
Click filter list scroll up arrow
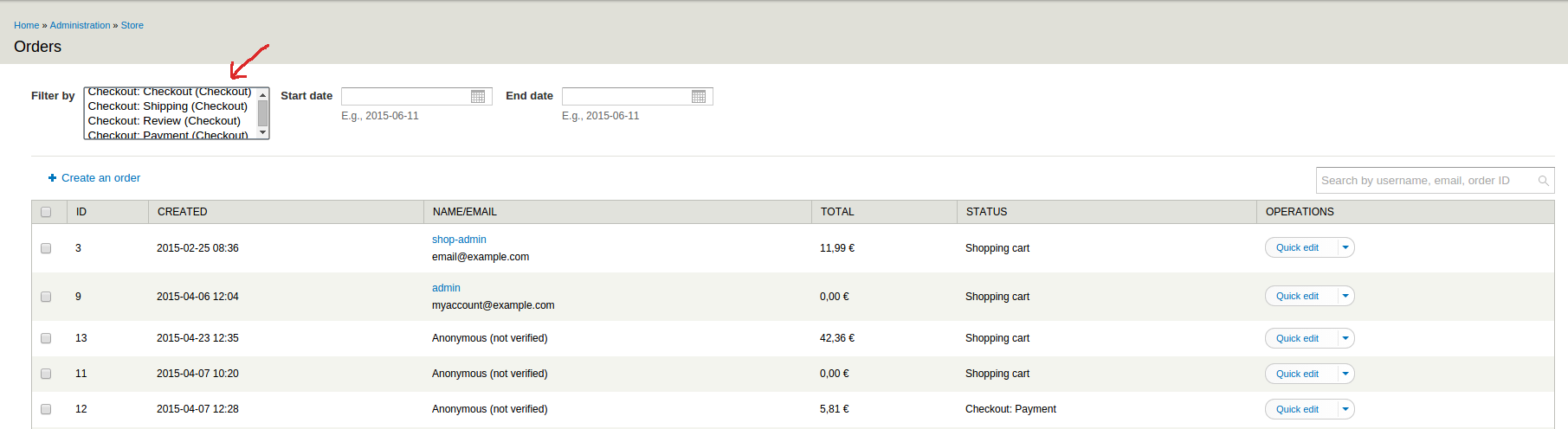[x=263, y=94]
